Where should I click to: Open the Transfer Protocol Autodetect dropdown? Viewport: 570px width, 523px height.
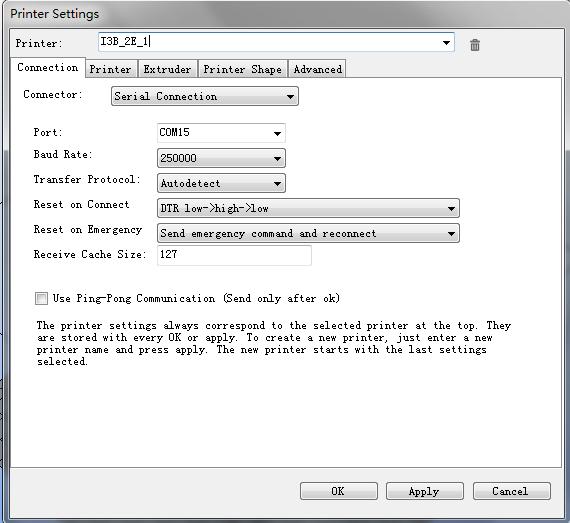point(221,183)
